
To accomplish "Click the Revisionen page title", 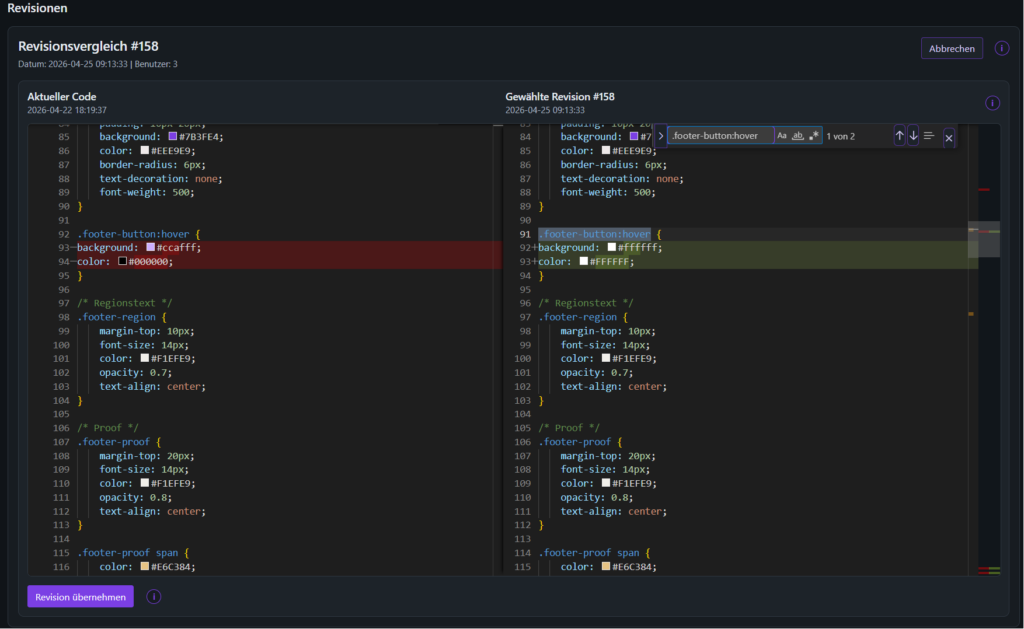I will [37, 8].
